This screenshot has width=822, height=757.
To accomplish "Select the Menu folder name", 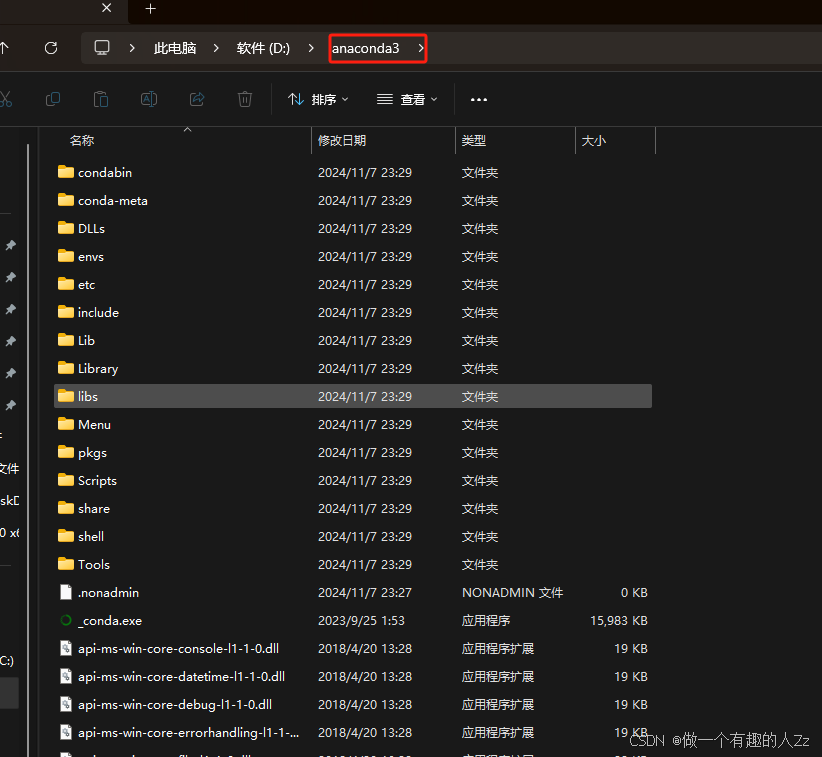I will 94,425.
